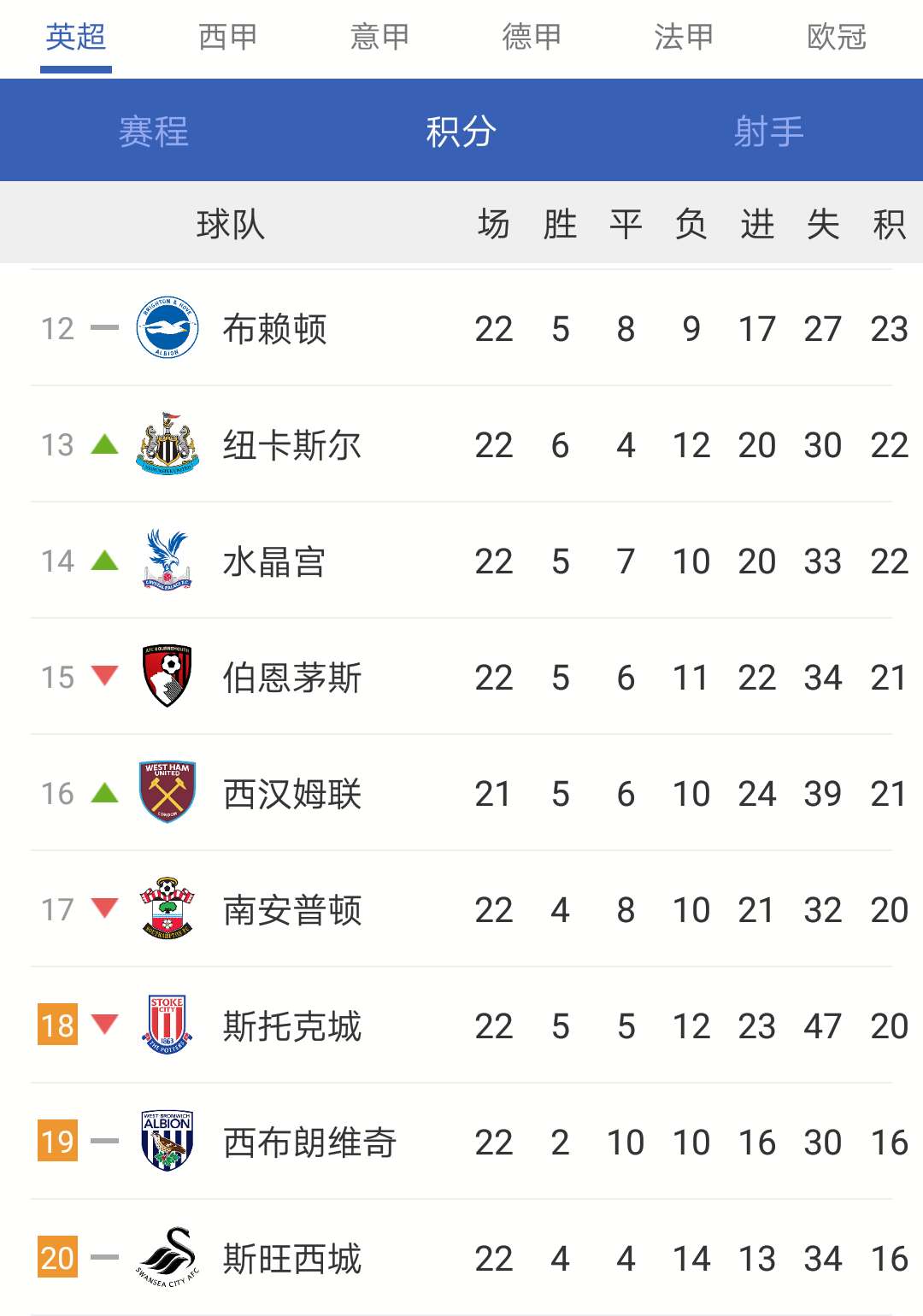Click the Southampton club badge
923x1316 pixels.
[x=165, y=909]
